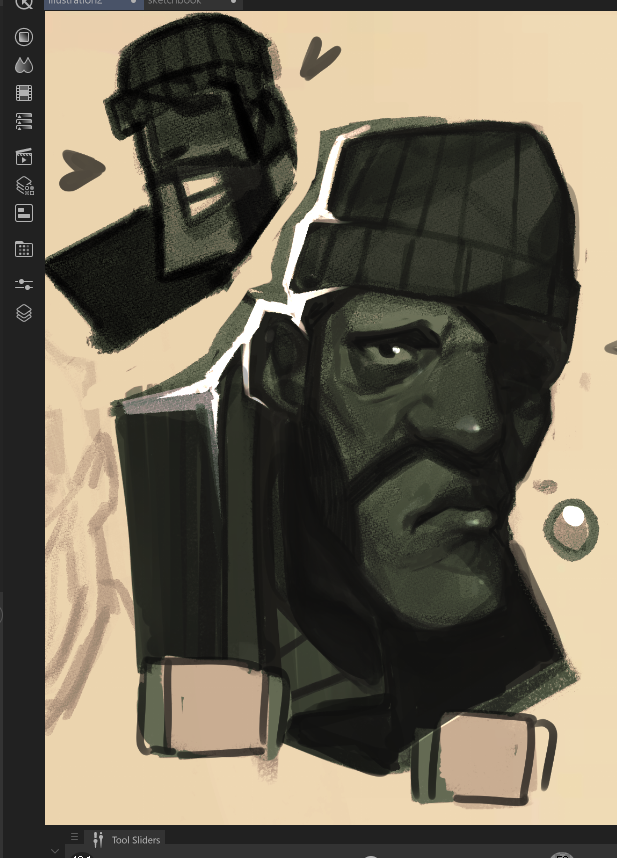
Task: Open the folder with dot grid icon
Action: point(24,249)
